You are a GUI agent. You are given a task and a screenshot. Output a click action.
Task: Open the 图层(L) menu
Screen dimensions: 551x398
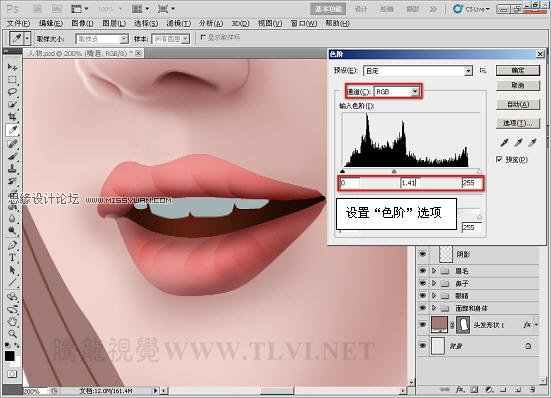coord(114,23)
